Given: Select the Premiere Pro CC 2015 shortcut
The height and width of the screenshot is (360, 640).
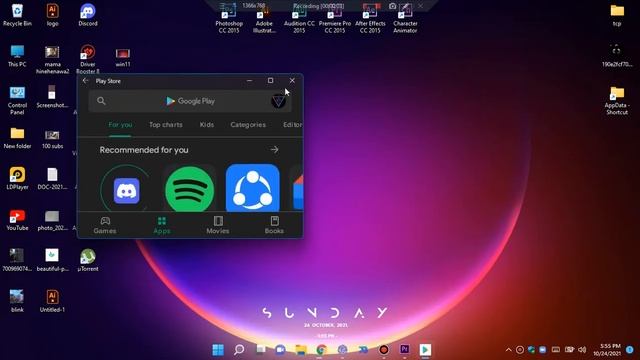Looking at the screenshot, I should pos(335,19).
